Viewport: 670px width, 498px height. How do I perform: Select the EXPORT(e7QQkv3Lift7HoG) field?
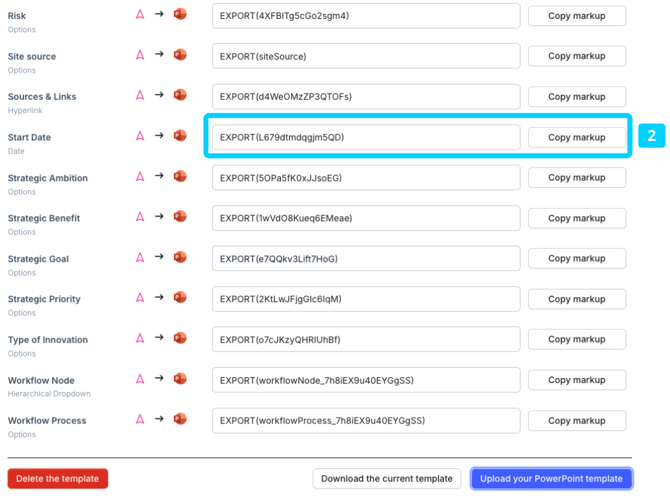coord(366,258)
